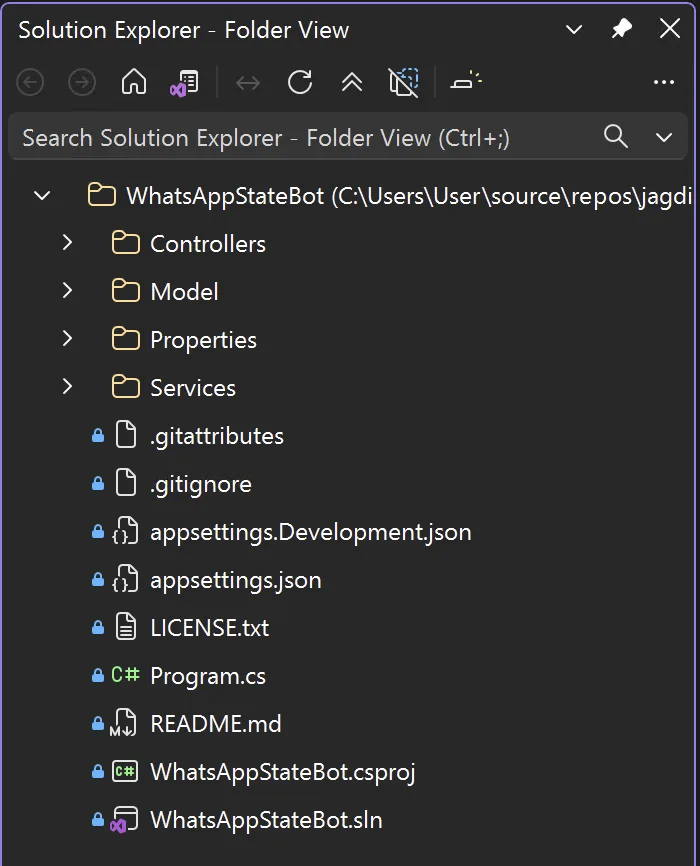Expand the Model folder
The image size is (700, 866).
pyautogui.click(x=67, y=291)
